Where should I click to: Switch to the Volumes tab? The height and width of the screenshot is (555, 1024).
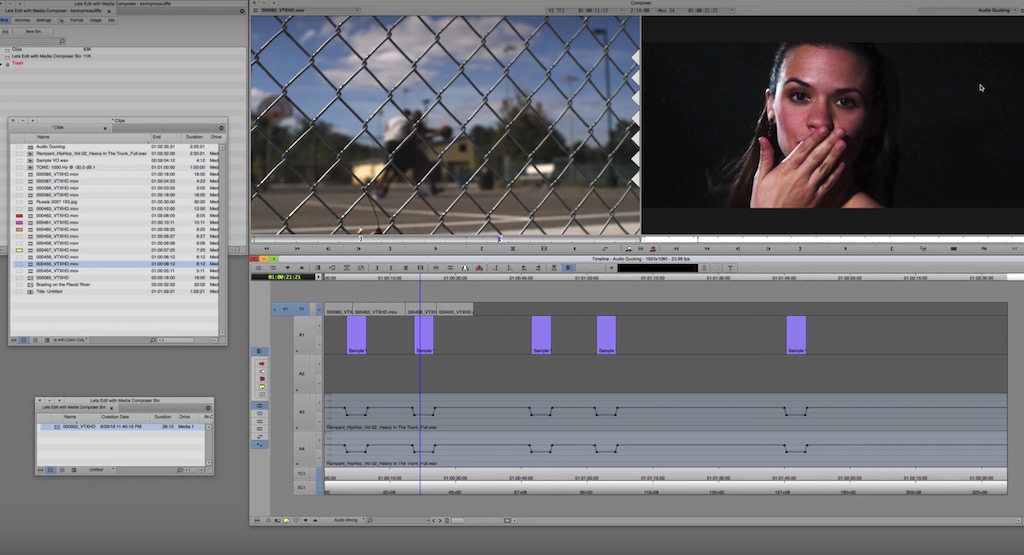[21, 20]
